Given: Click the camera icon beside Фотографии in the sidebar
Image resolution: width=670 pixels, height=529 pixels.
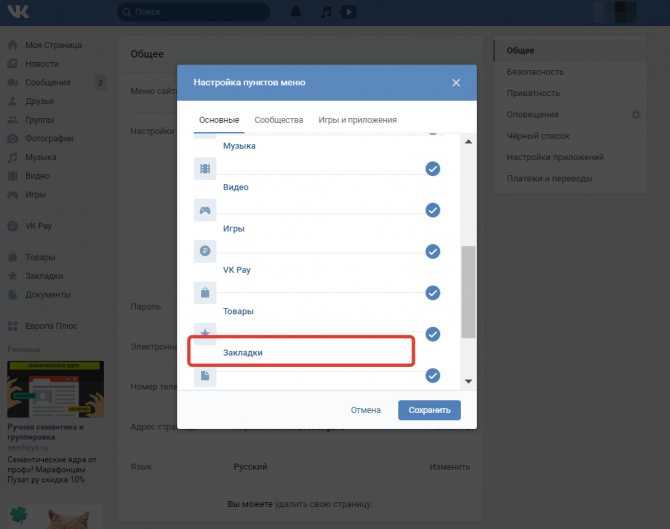Looking at the screenshot, I should coord(13,138).
